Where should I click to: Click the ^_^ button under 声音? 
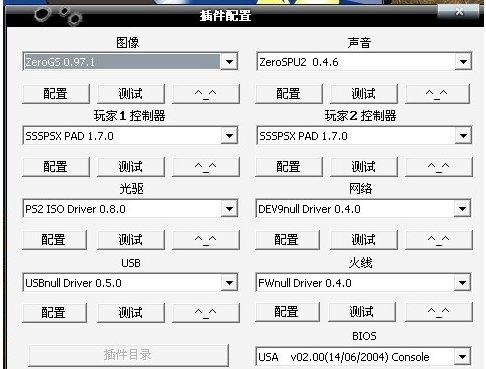click(x=437, y=94)
